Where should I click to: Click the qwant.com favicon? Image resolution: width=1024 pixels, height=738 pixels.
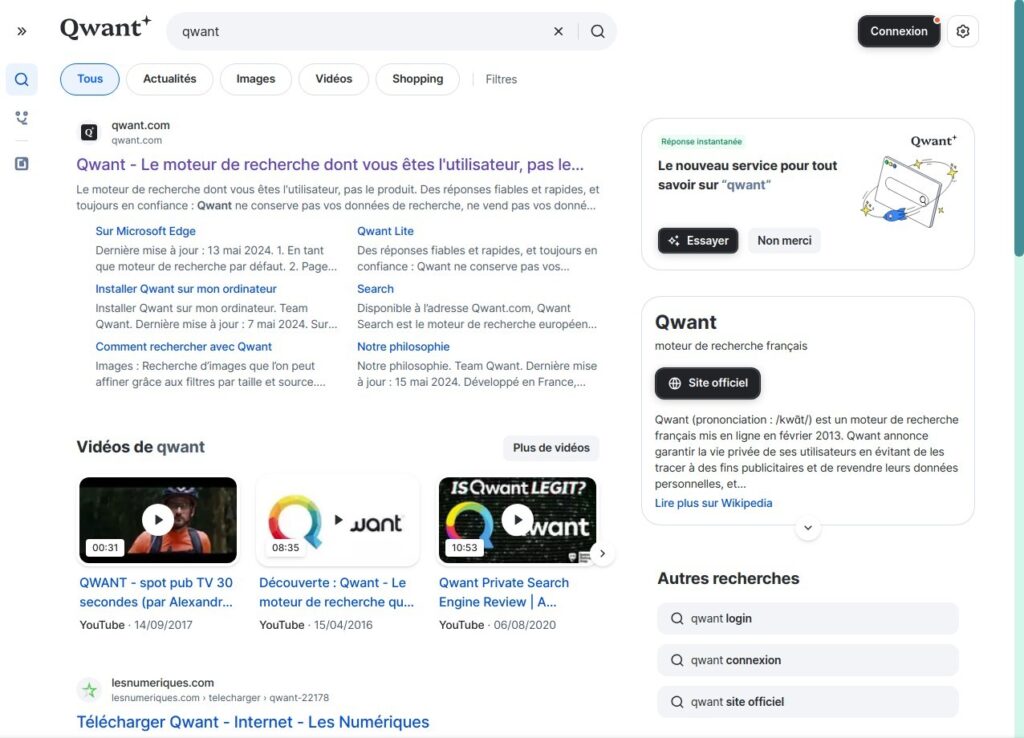pos(89,133)
